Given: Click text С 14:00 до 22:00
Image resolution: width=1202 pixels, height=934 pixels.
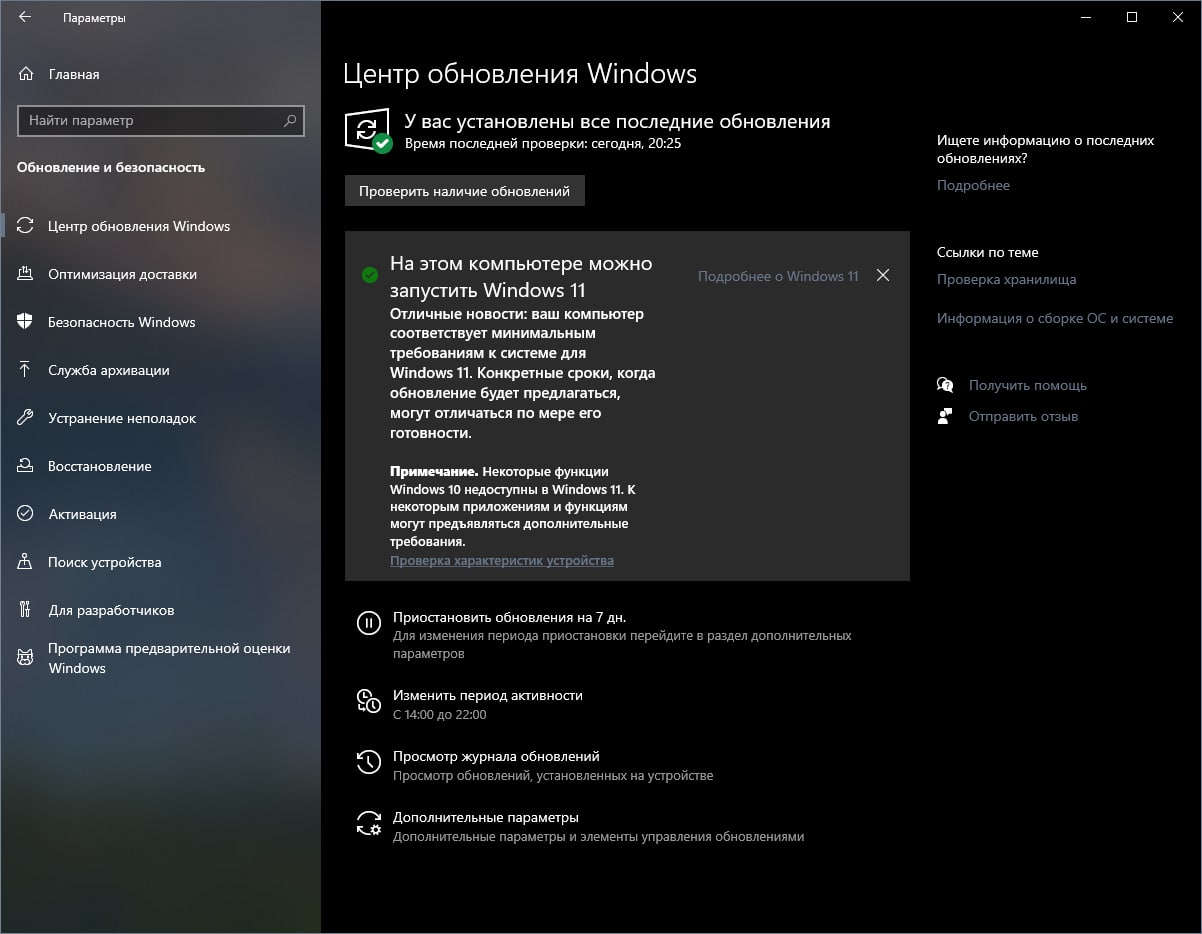Looking at the screenshot, I should tap(439, 715).
